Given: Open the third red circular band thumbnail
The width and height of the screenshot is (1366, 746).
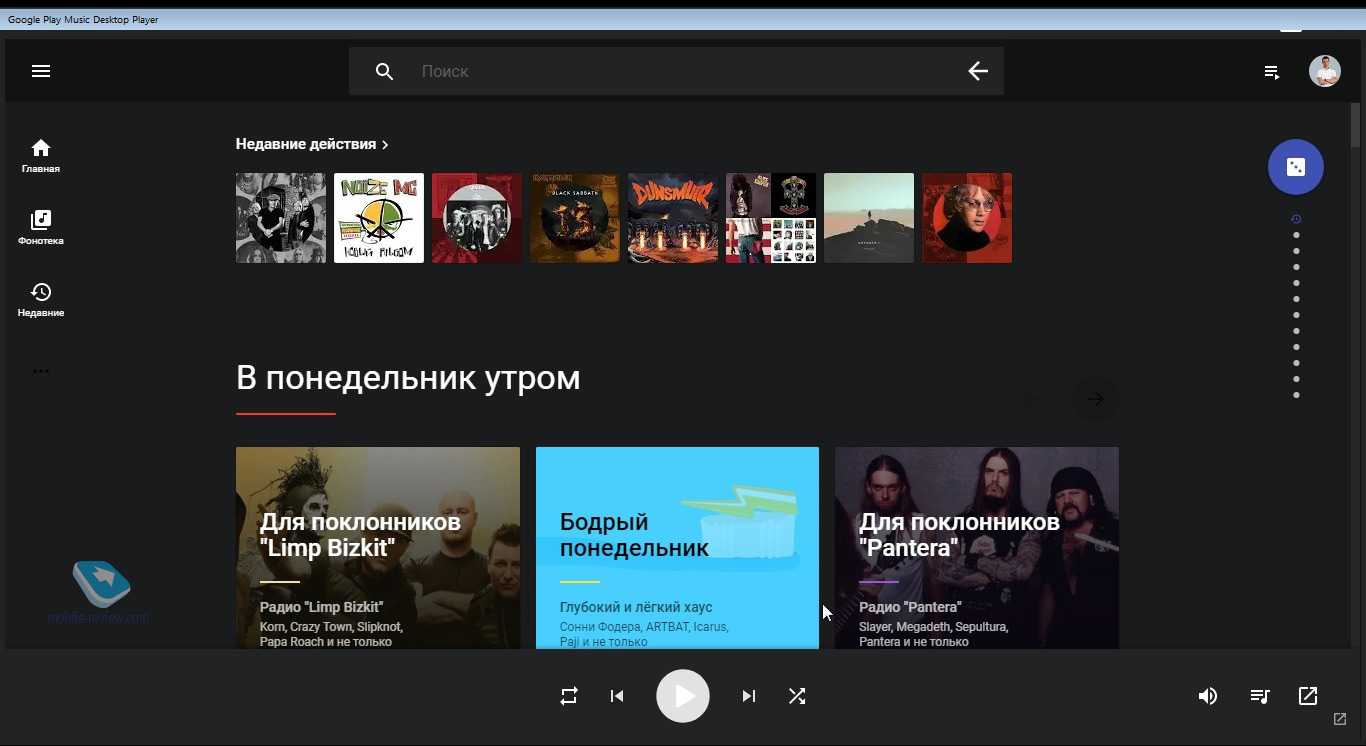Looking at the screenshot, I should coord(477,218).
